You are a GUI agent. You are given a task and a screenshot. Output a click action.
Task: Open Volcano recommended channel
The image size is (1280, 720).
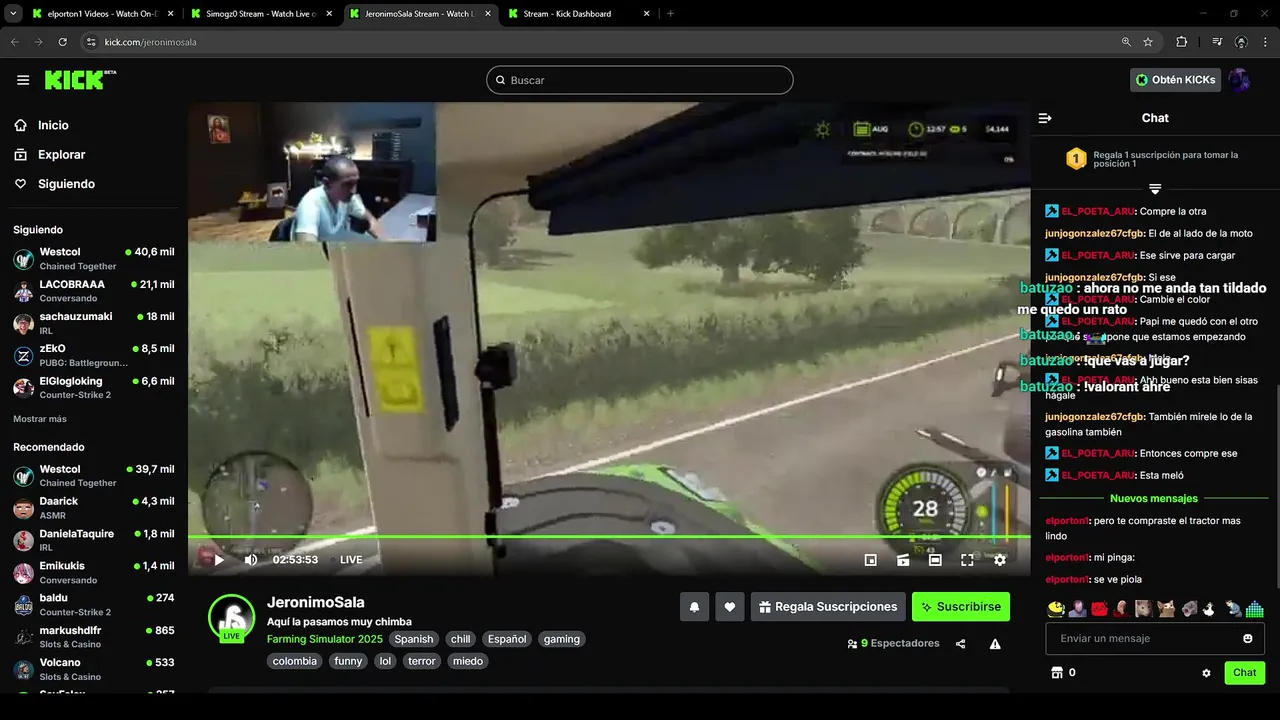click(x=94, y=669)
